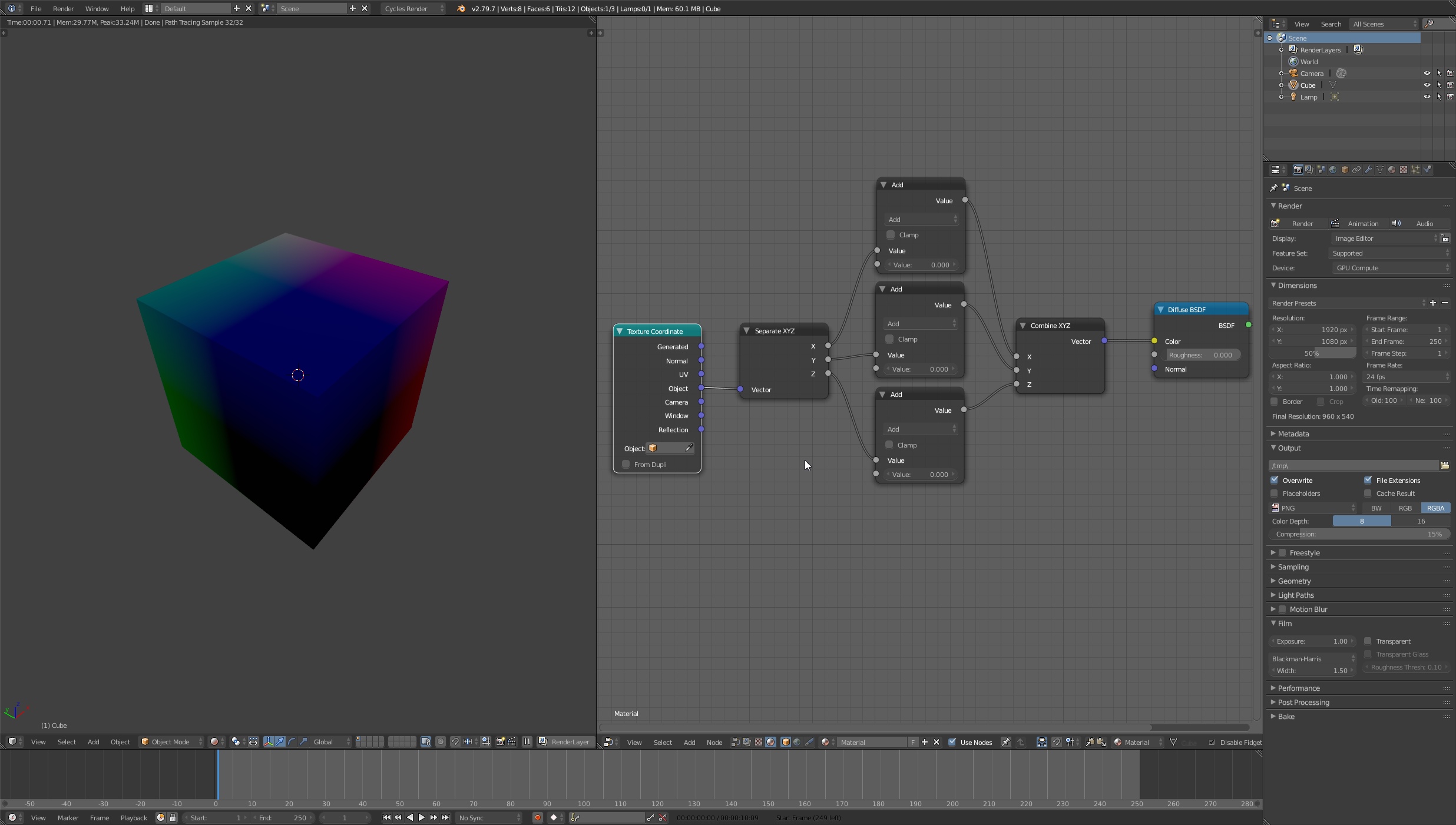
Task: Click the scale manipulator icon
Action: point(303,742)
